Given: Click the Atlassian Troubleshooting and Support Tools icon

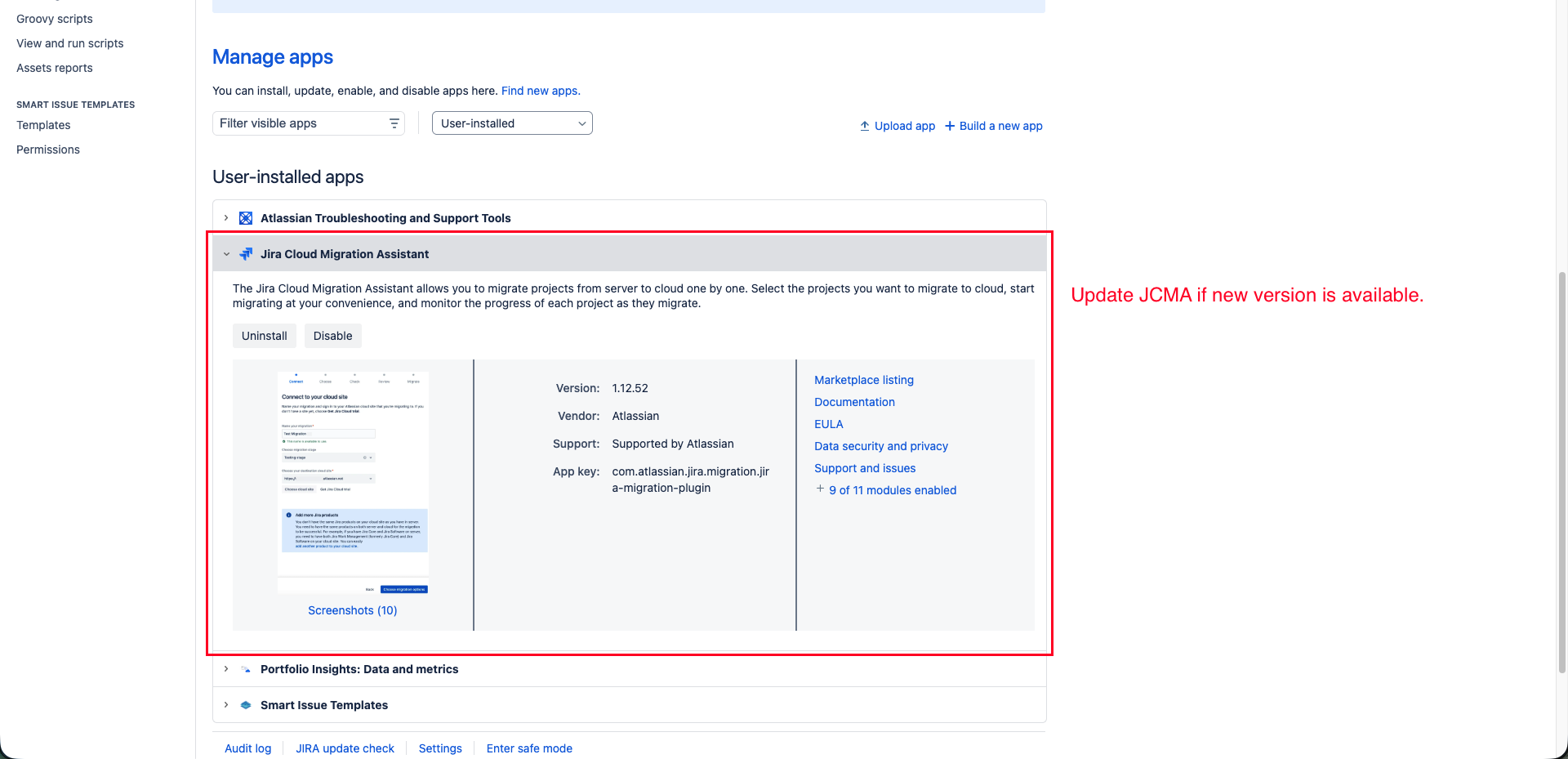Looking at the screenshot, I should pyautogui.click(x=246, y=218).
